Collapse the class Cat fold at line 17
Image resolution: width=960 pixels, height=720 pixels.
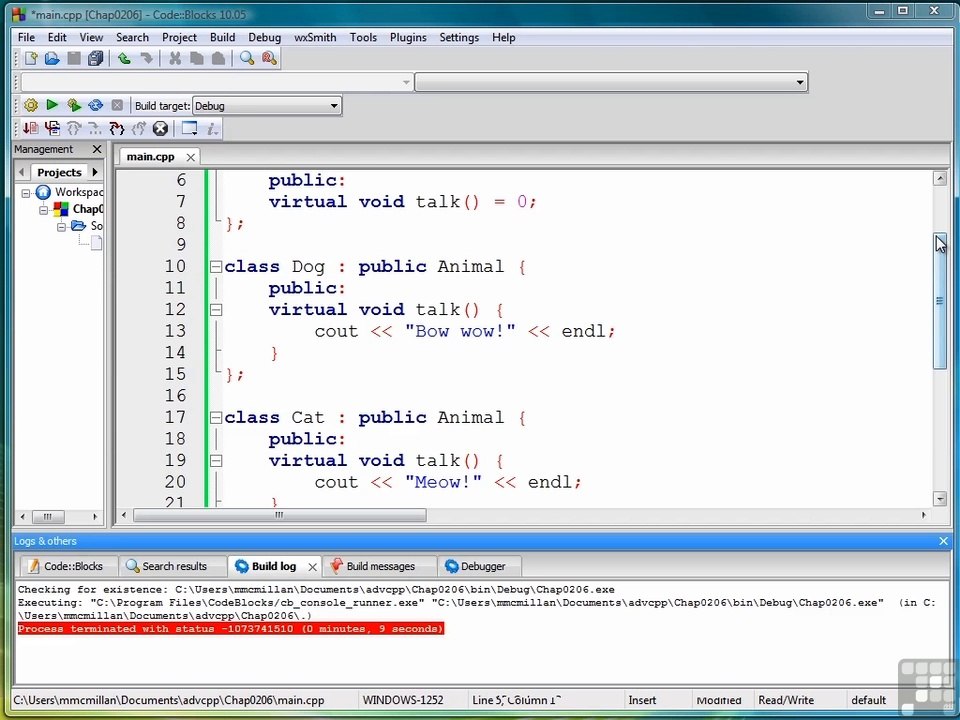[216, 418]
